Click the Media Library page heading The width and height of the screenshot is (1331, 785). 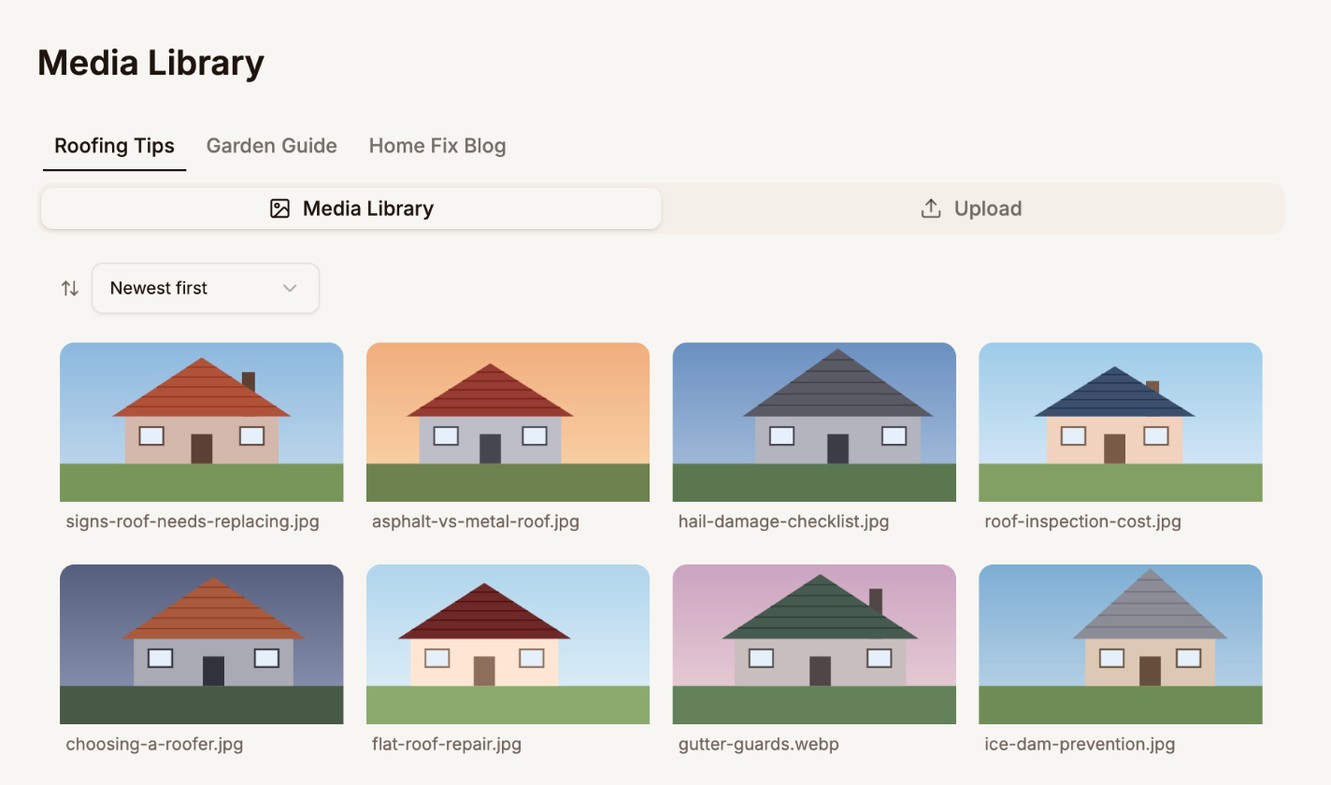point(151,63)
